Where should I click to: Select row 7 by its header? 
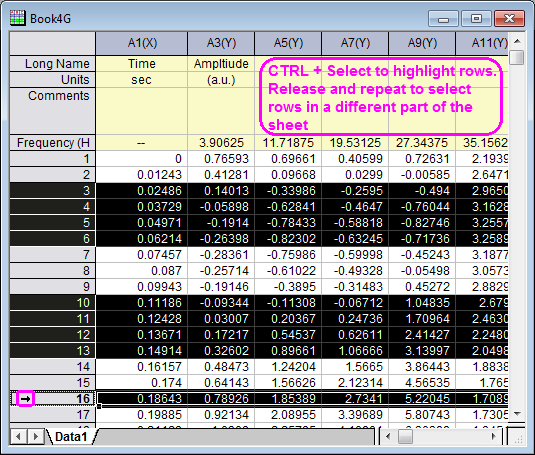[52, 254]
